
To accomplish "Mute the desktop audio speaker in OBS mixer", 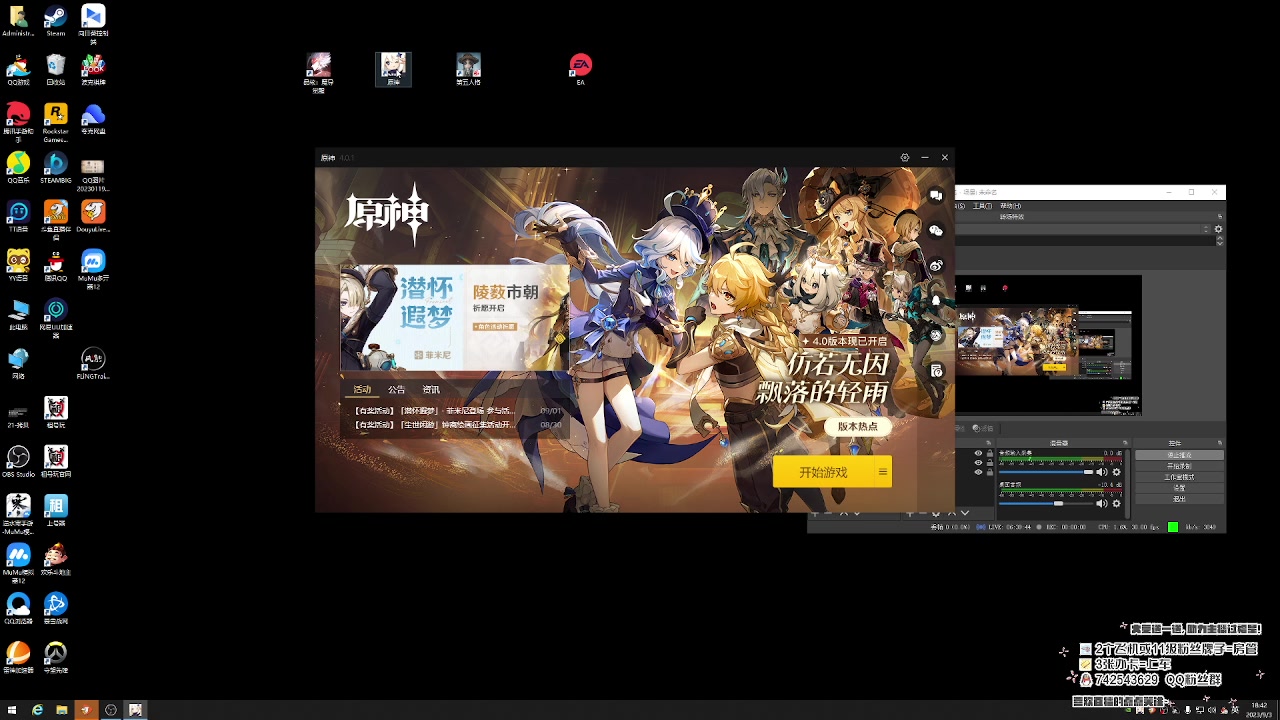I will (1102, 504).
